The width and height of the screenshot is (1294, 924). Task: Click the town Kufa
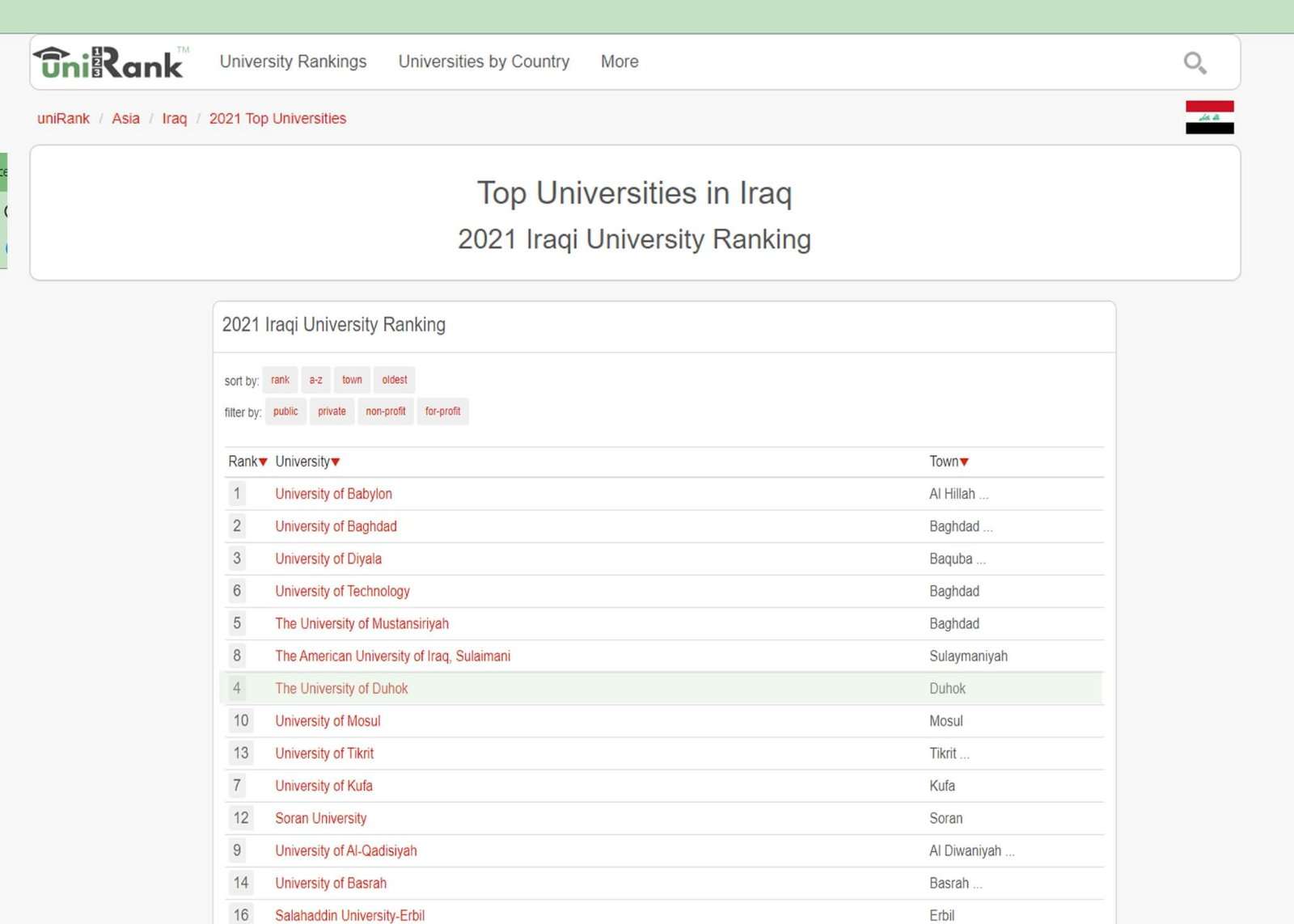942,786
